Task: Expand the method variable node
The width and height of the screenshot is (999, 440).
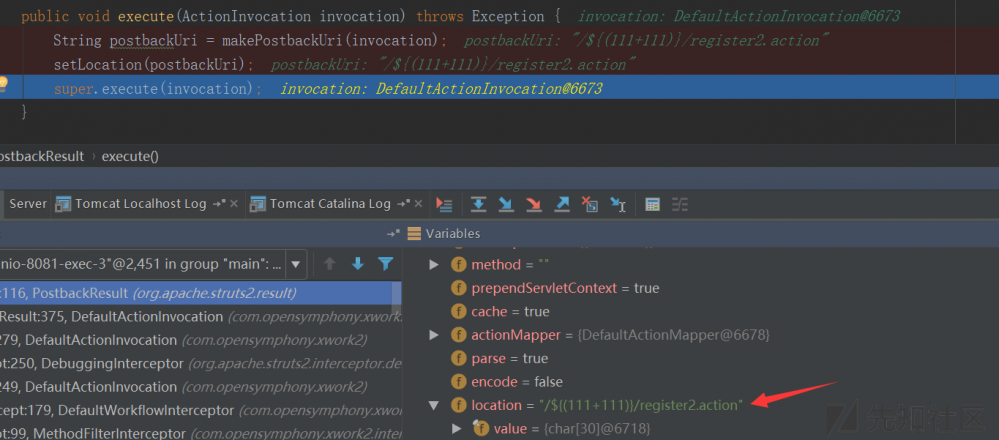Action: tap(434, 264)
